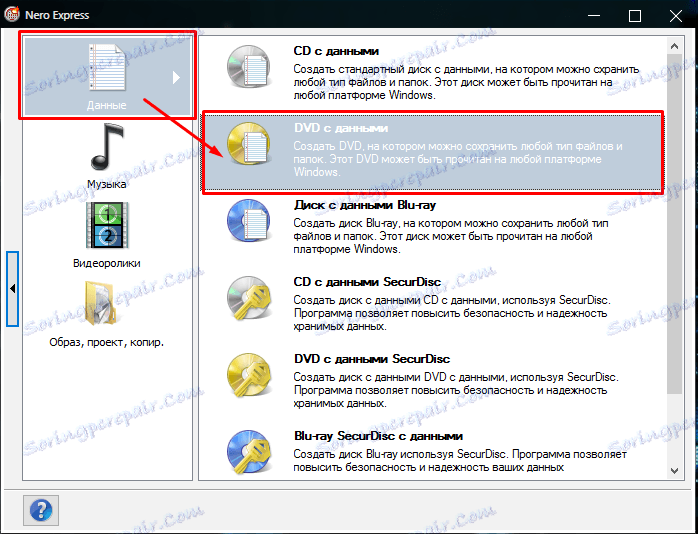Click the Nero Express window title text
This screenshot has width=698, height=534.
click(x=57, y=15)
